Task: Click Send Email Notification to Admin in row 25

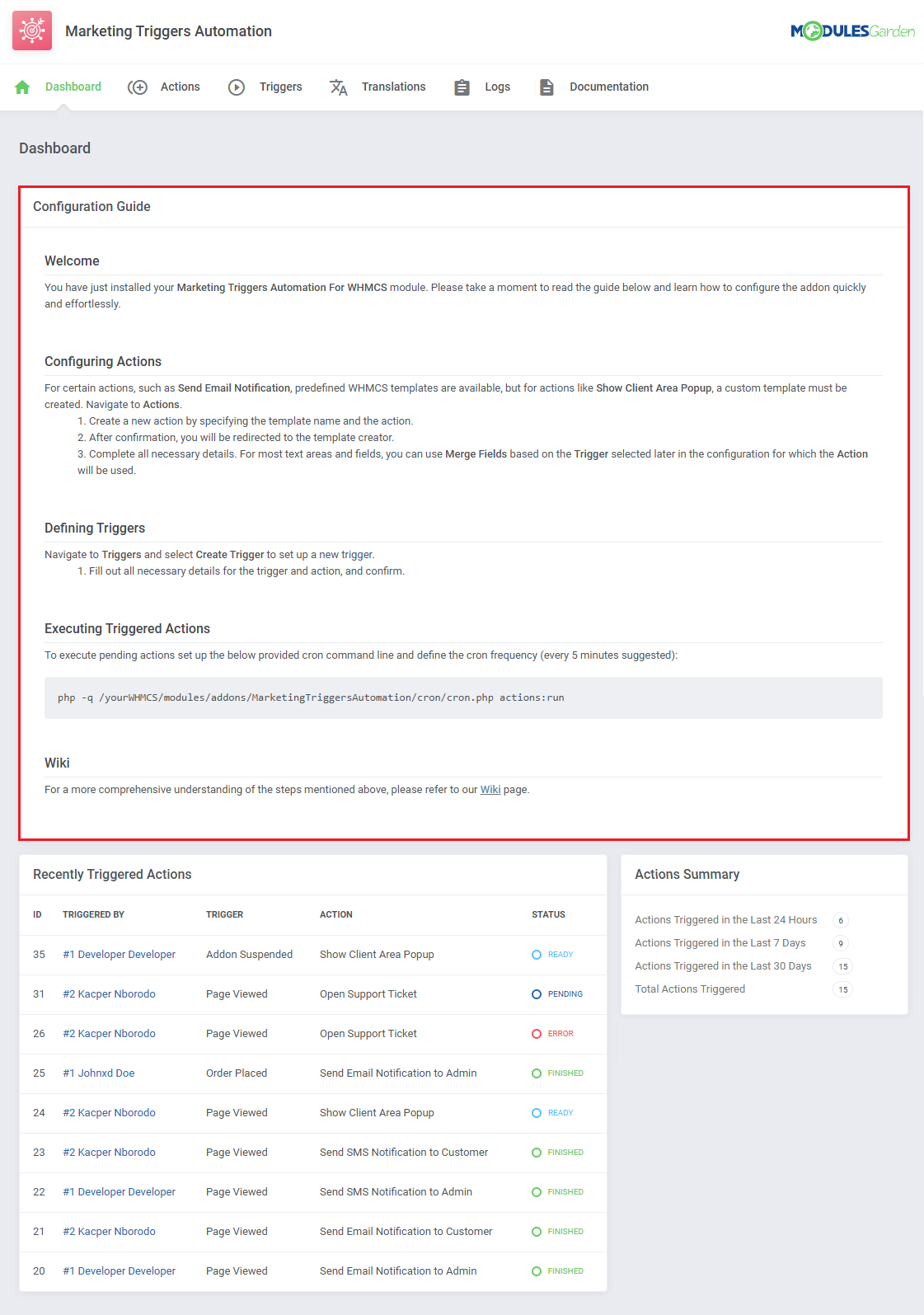Action: [x=398, y=1073]
